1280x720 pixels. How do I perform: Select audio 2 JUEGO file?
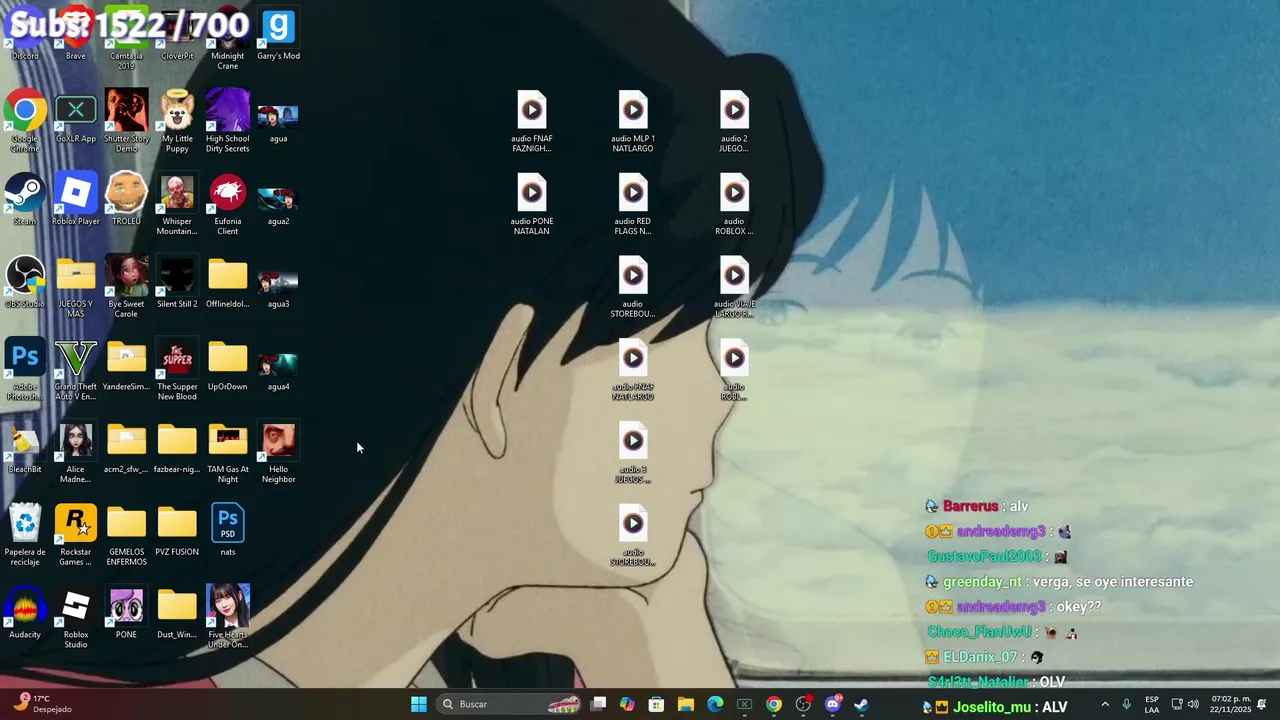(x=734, y=122)
